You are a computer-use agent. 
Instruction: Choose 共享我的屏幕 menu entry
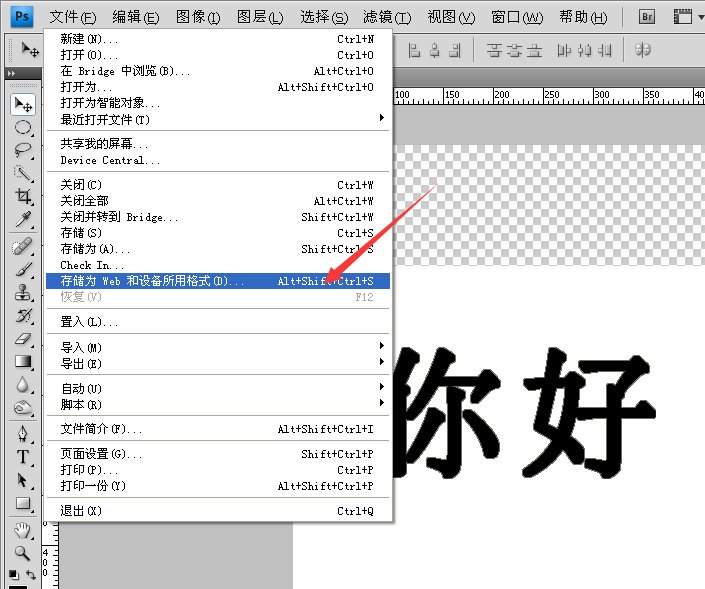coord(218,143)
